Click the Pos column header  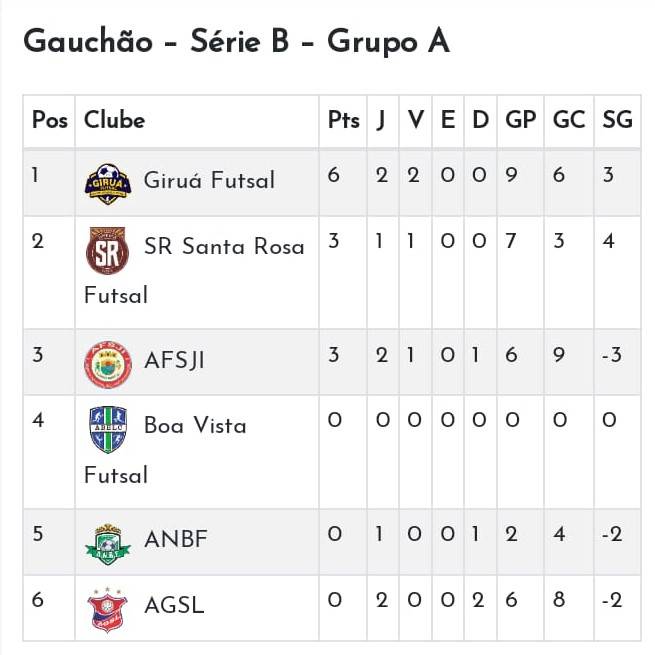click(50, 120)
